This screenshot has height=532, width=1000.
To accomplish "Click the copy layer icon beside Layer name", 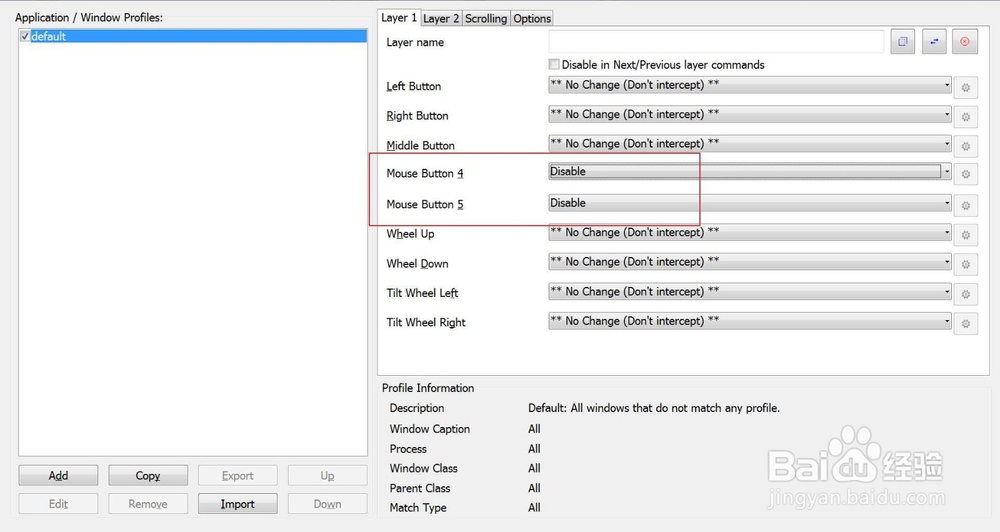I will tap(902, 41).
